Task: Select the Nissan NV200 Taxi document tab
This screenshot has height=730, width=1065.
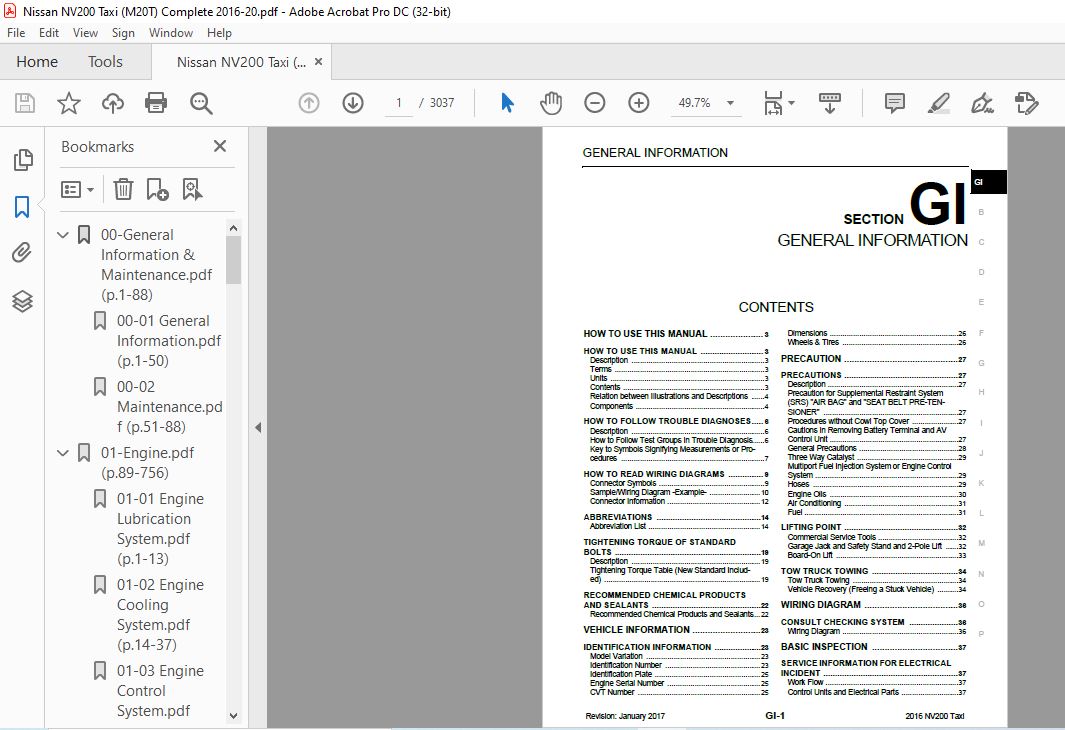Action: [x=241, y=62]
